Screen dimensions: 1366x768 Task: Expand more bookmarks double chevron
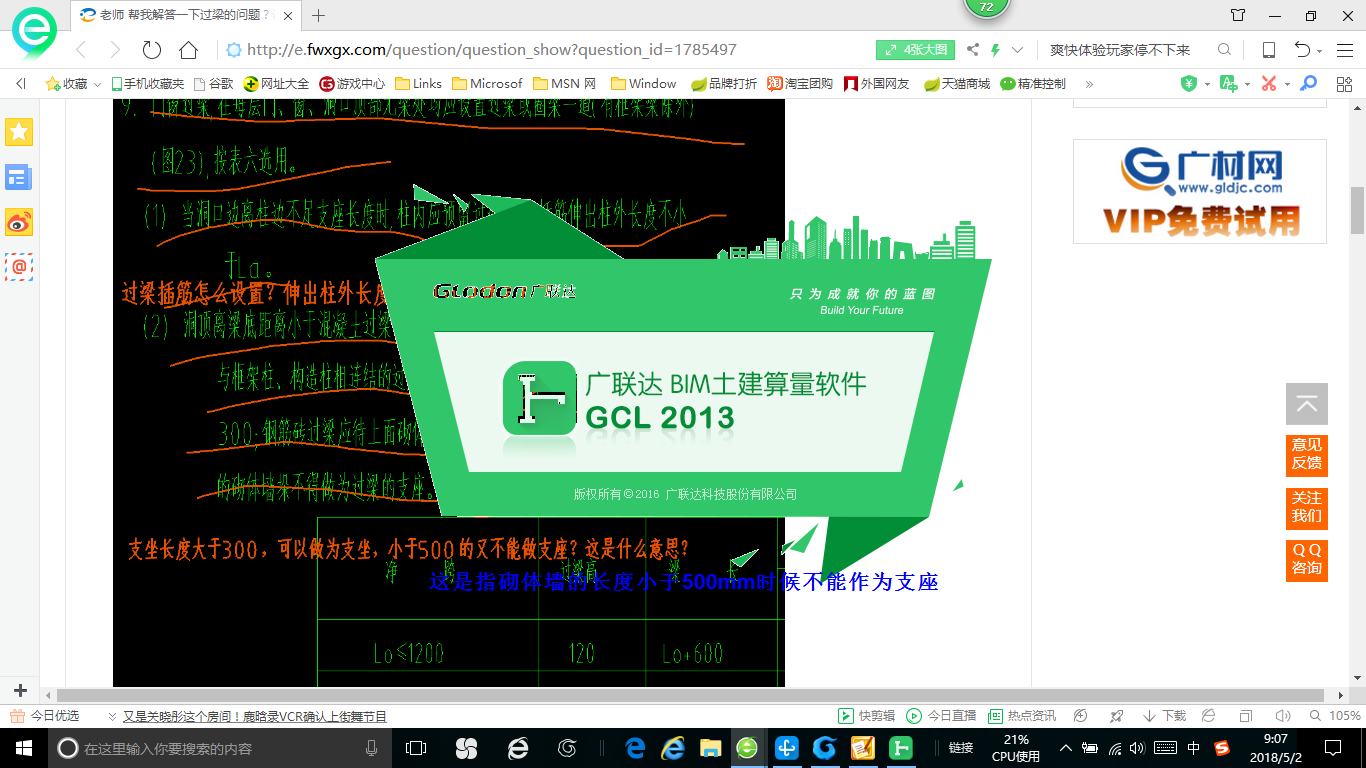click(1089, 84)
